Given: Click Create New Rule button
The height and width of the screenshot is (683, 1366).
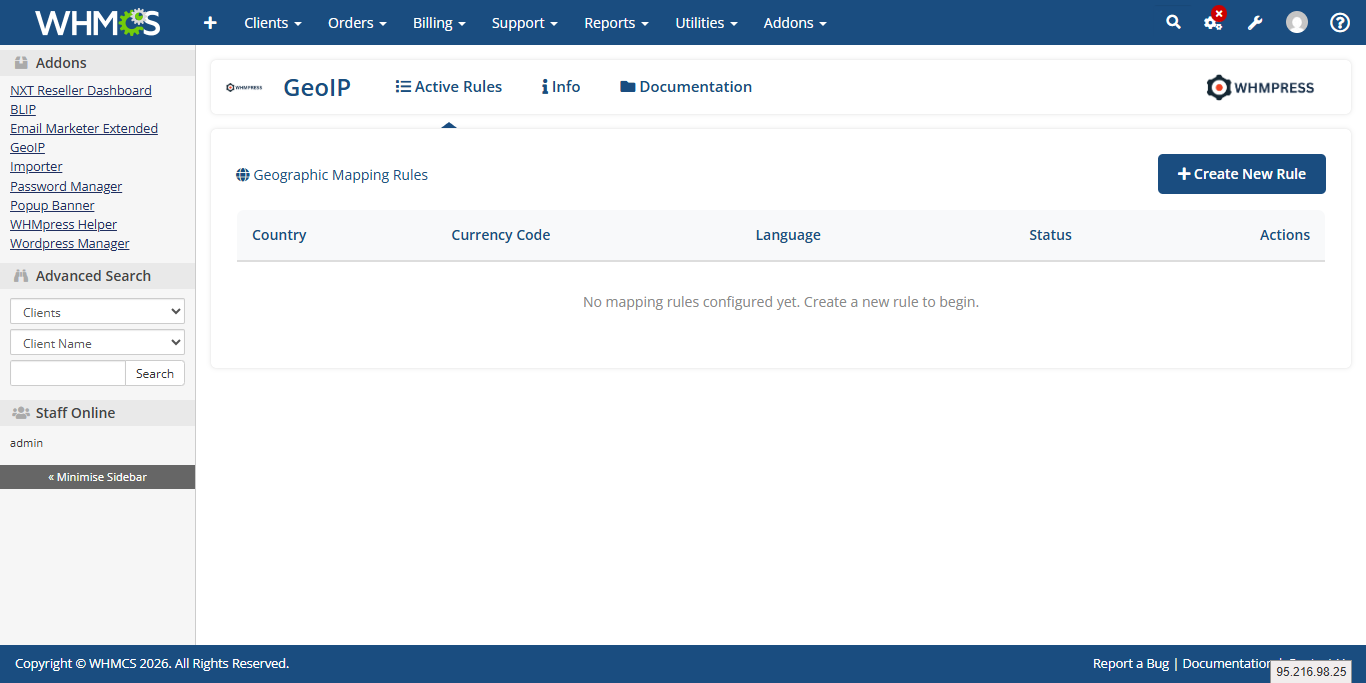Looking at the screenshot, I should click(x=1241, y=174).
